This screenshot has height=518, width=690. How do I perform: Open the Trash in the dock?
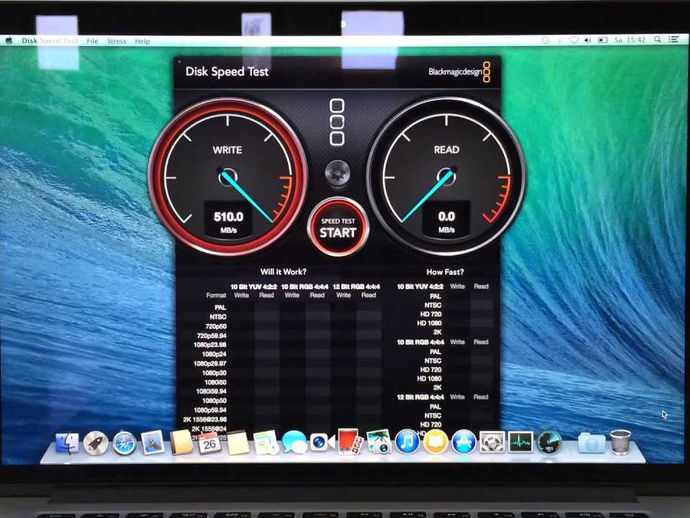(620, 442)
